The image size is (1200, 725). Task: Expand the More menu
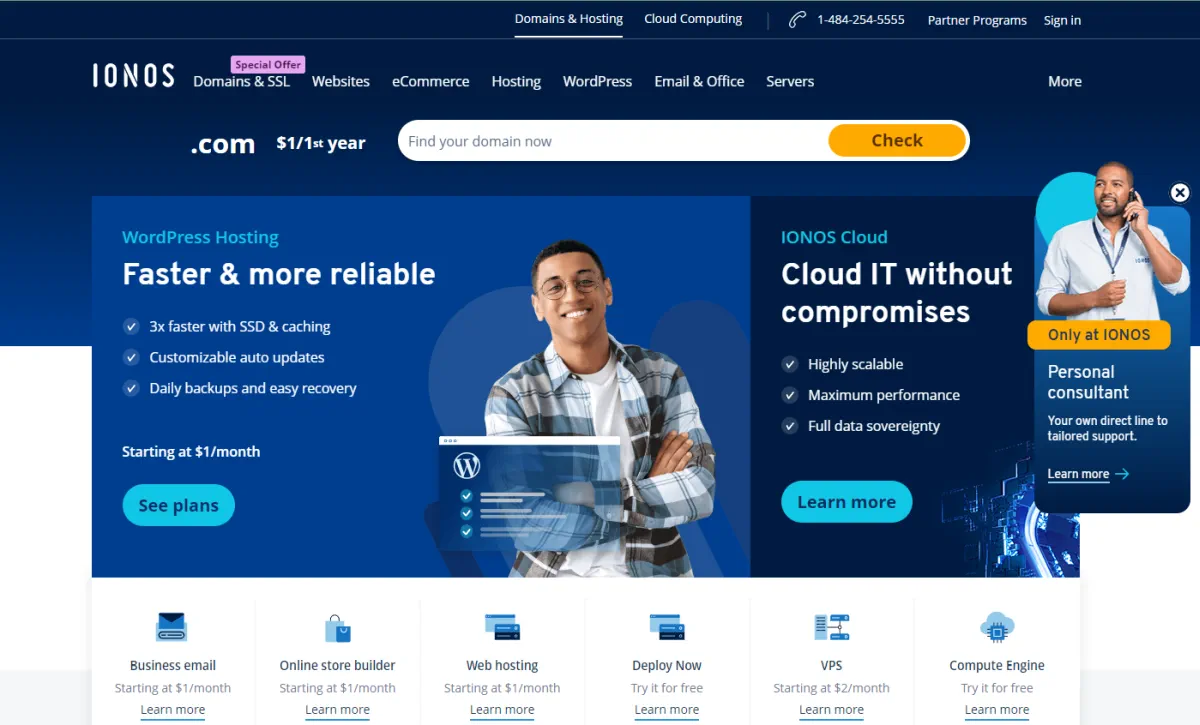pyautogui.click(x=1065, y=81)
